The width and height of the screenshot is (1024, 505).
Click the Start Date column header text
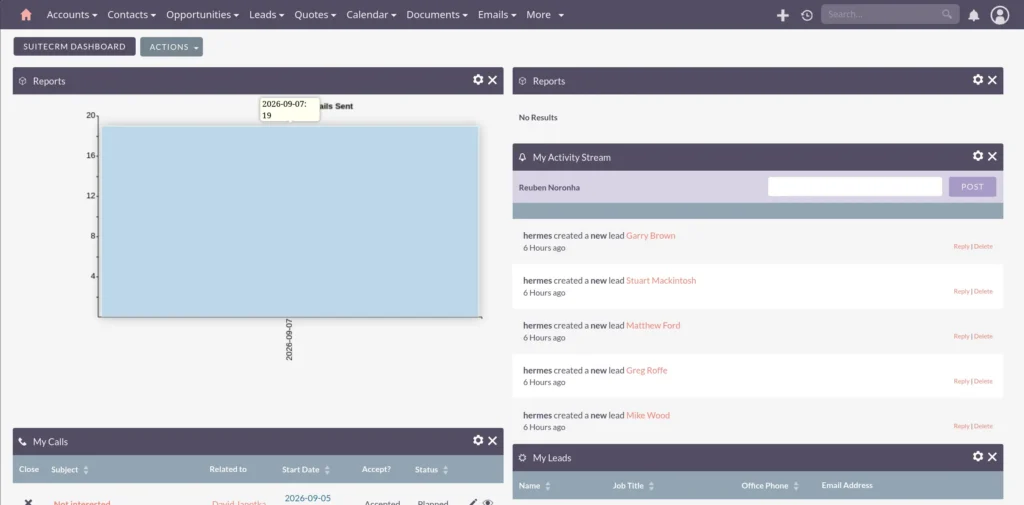click(300, 470)
